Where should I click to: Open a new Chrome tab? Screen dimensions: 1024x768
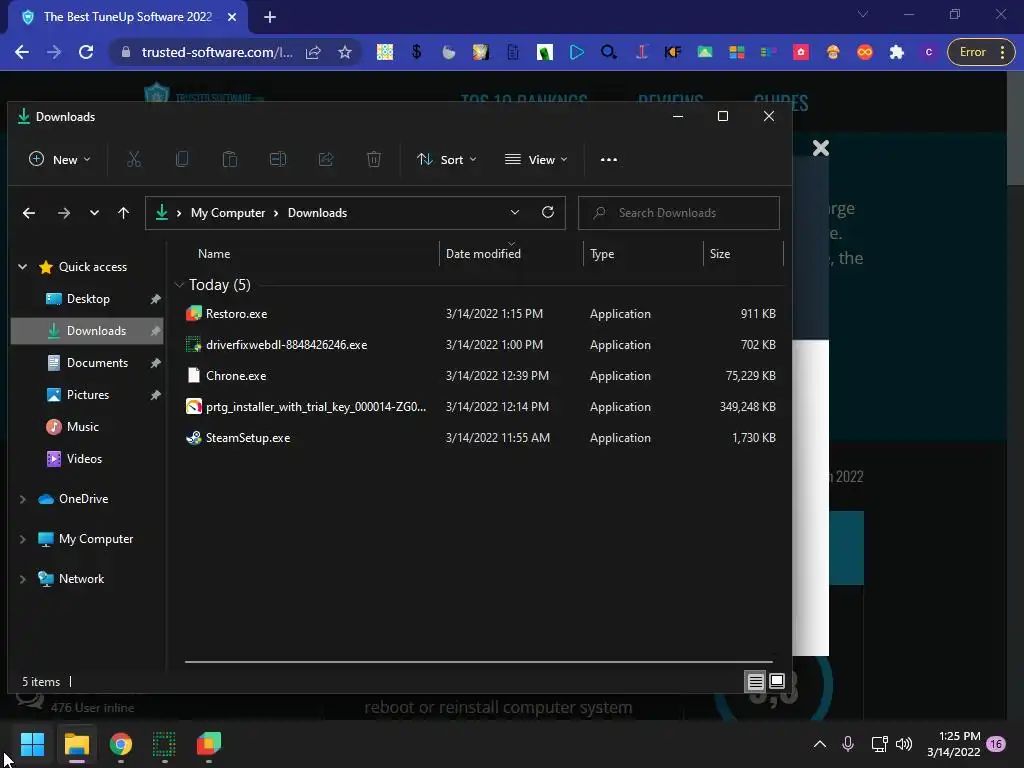tap(270, 17)
